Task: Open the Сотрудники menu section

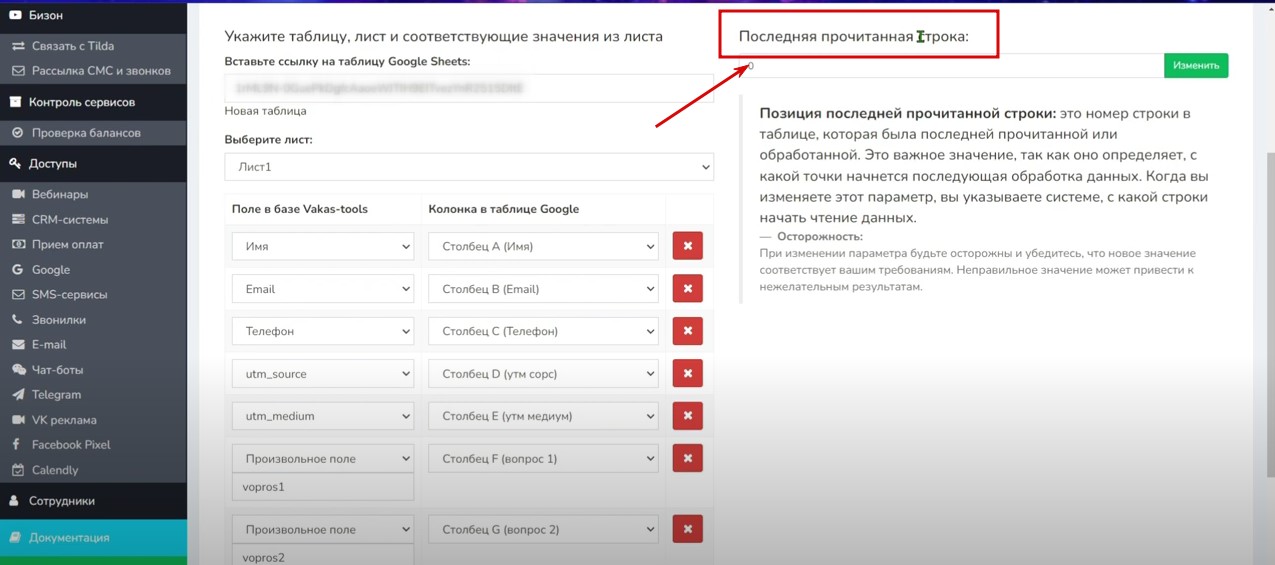Action: point(61,501)
